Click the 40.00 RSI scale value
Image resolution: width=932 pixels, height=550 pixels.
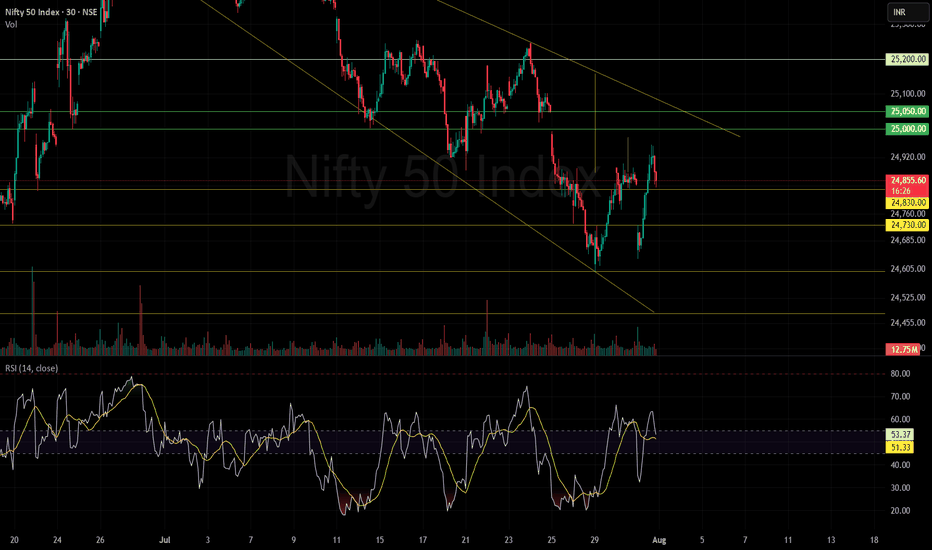tap(900, 465)
